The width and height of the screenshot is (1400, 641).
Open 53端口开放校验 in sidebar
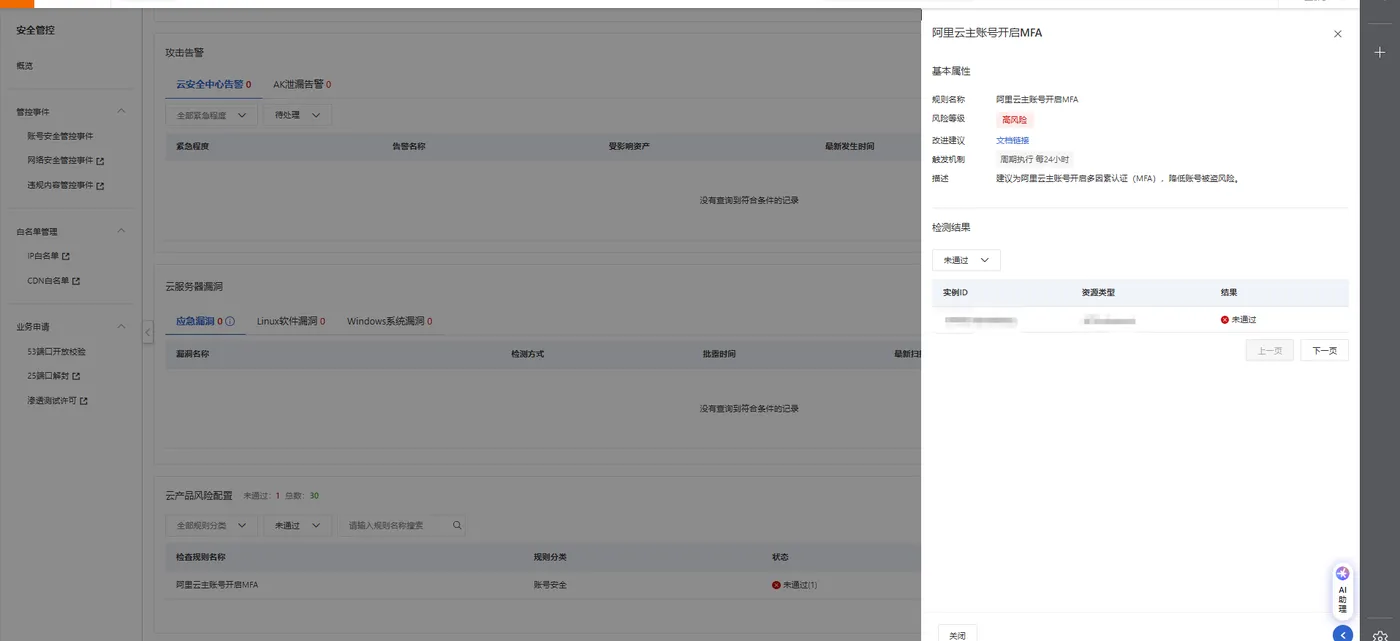click(56, 352)
